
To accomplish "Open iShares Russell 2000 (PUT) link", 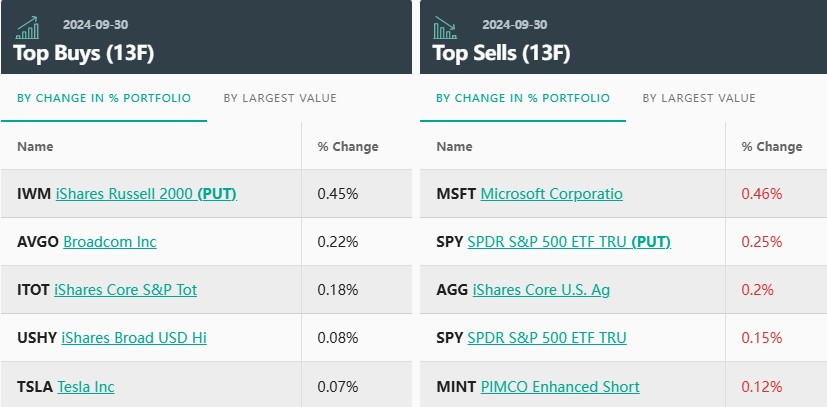I will point(146,193).
